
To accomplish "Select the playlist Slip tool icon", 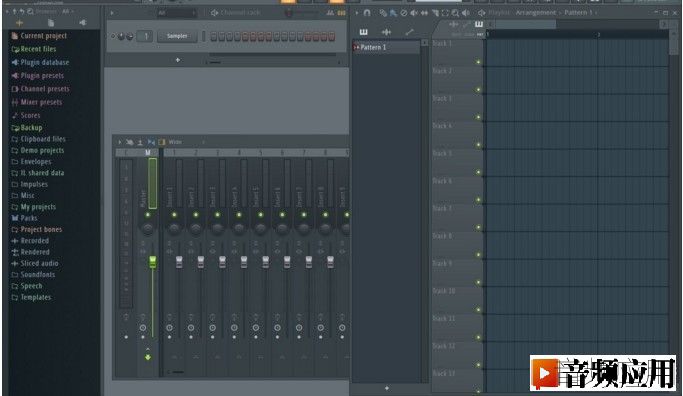I will pos(424,13).
